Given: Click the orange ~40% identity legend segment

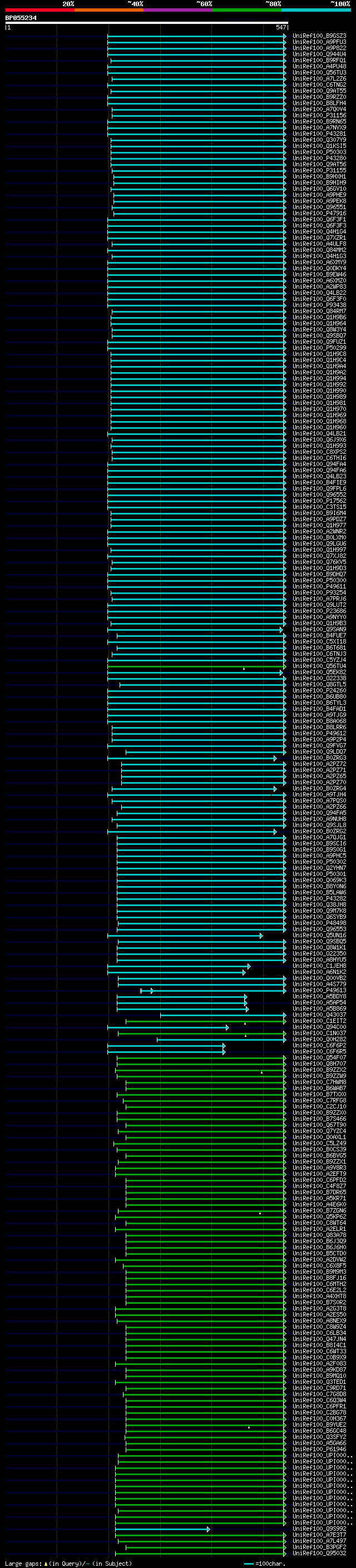Looking at the screenshot, I should coord(109,10).
